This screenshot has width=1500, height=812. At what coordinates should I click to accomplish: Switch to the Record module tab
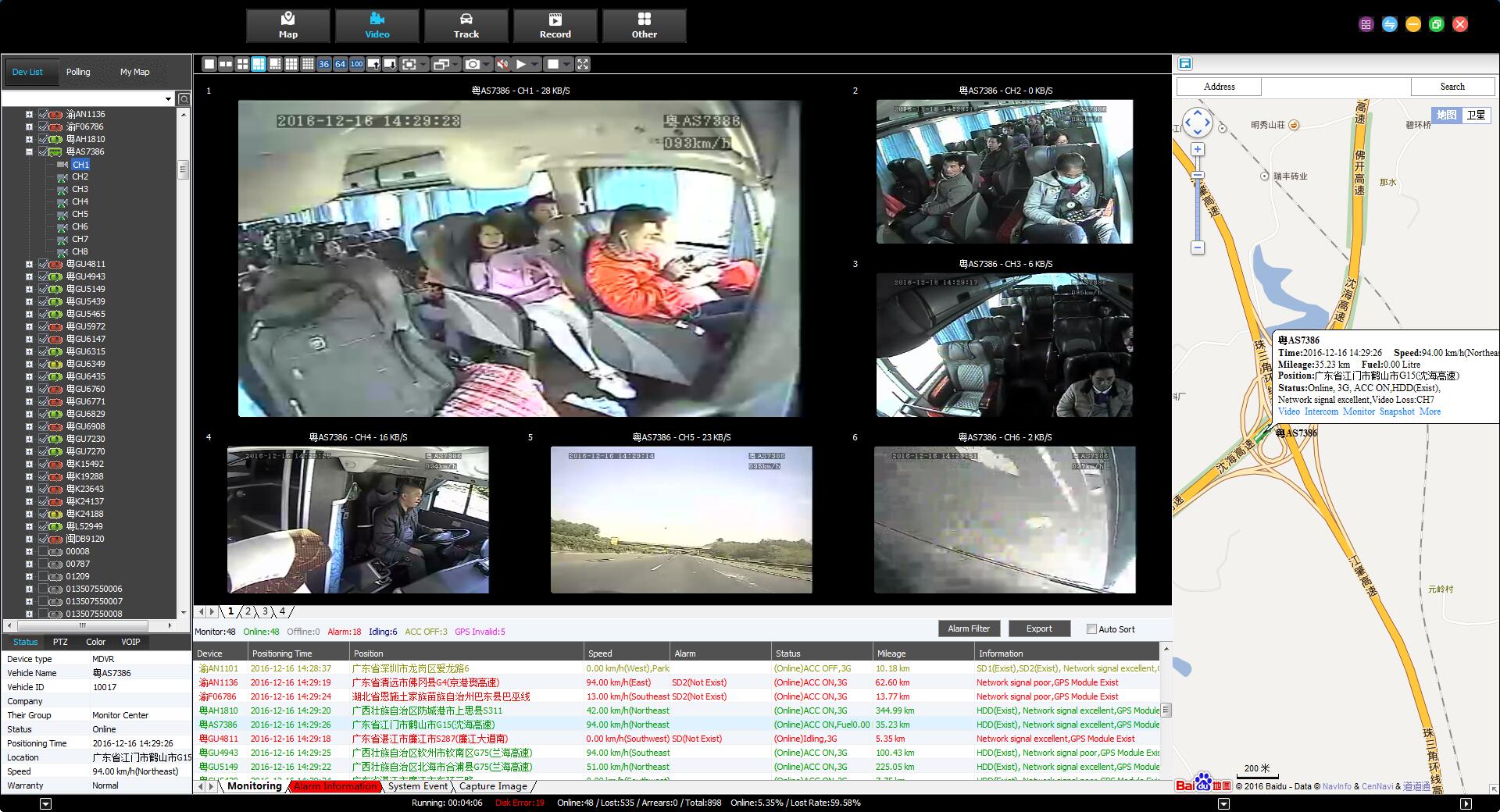click(555, 26)
